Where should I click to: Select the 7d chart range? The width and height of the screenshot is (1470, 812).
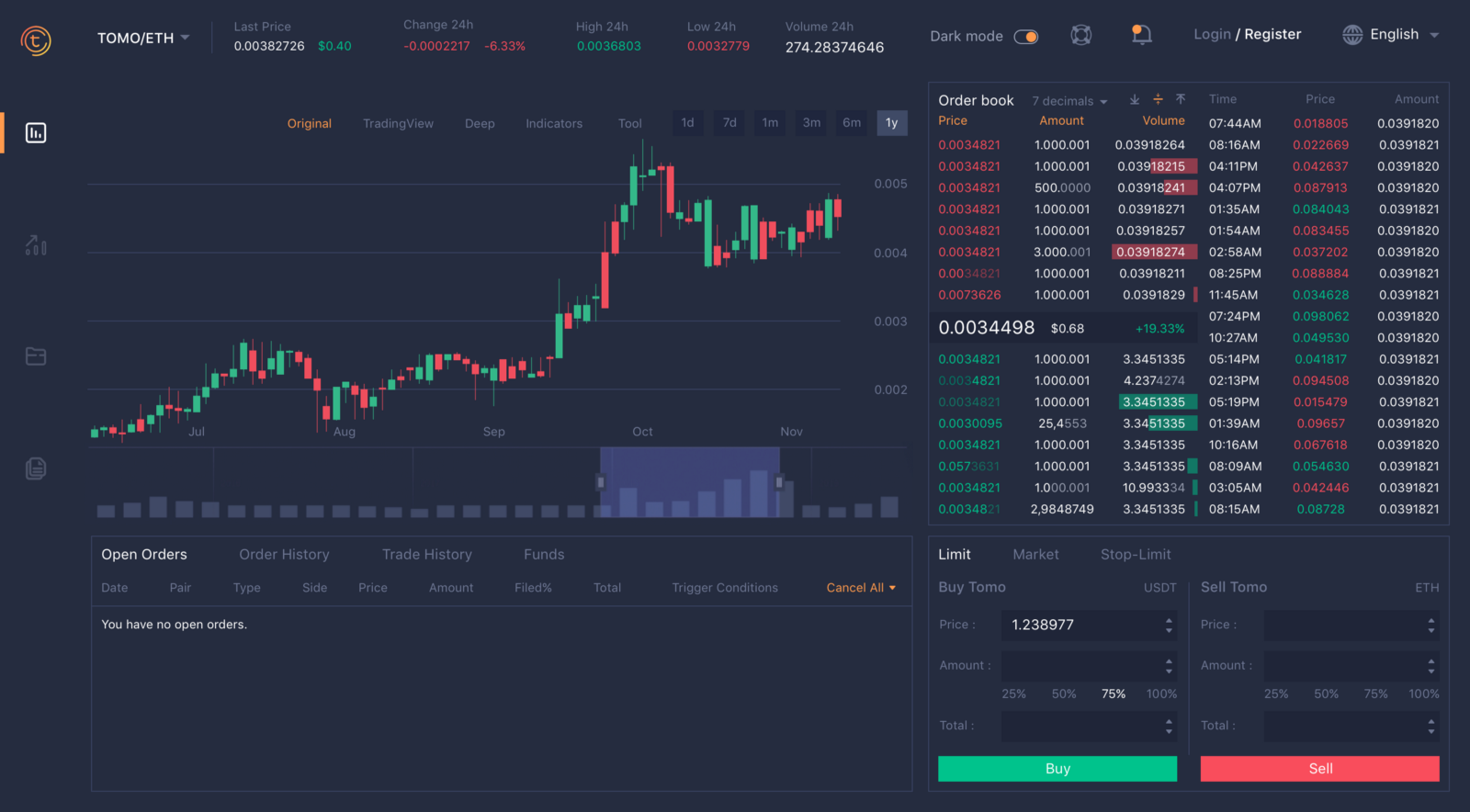[729, 123]
